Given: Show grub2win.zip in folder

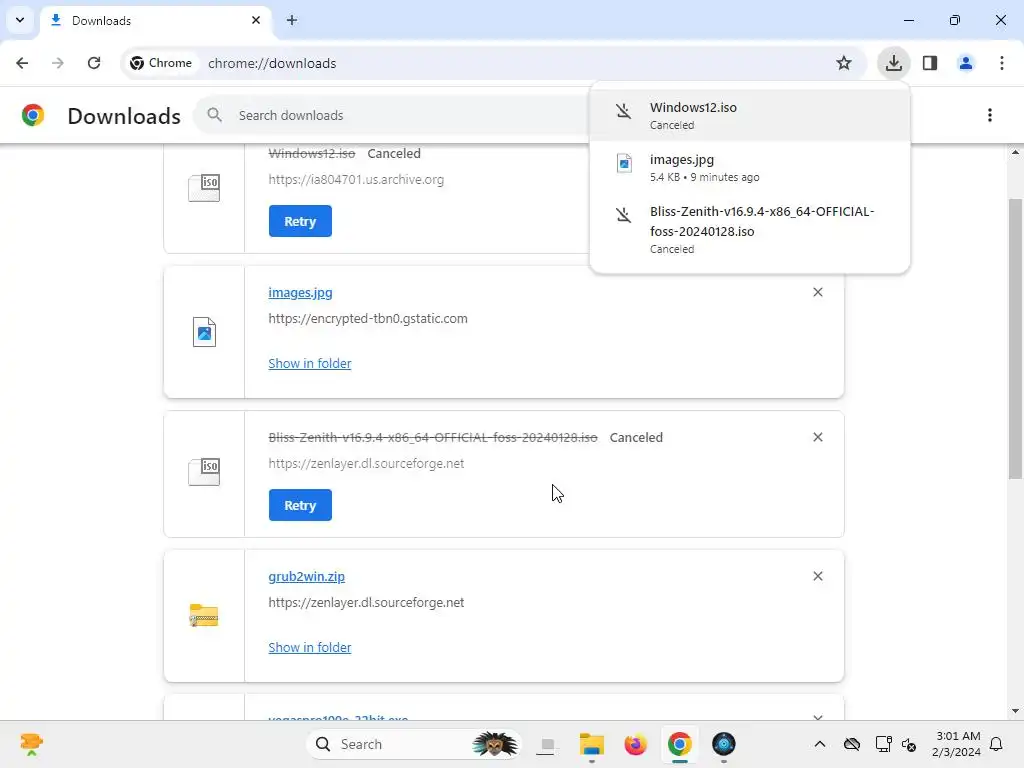Looking at the screenshot, I should point(310,648).
